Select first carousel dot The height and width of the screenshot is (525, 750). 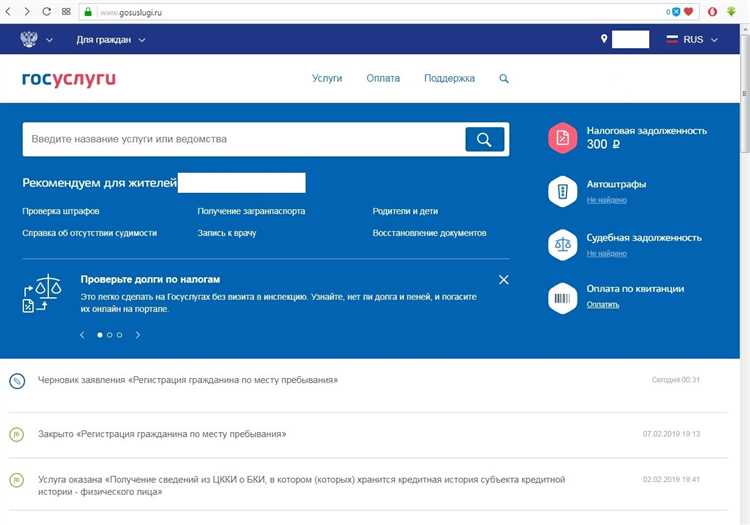pyautogui.click(x=99, y=335)
